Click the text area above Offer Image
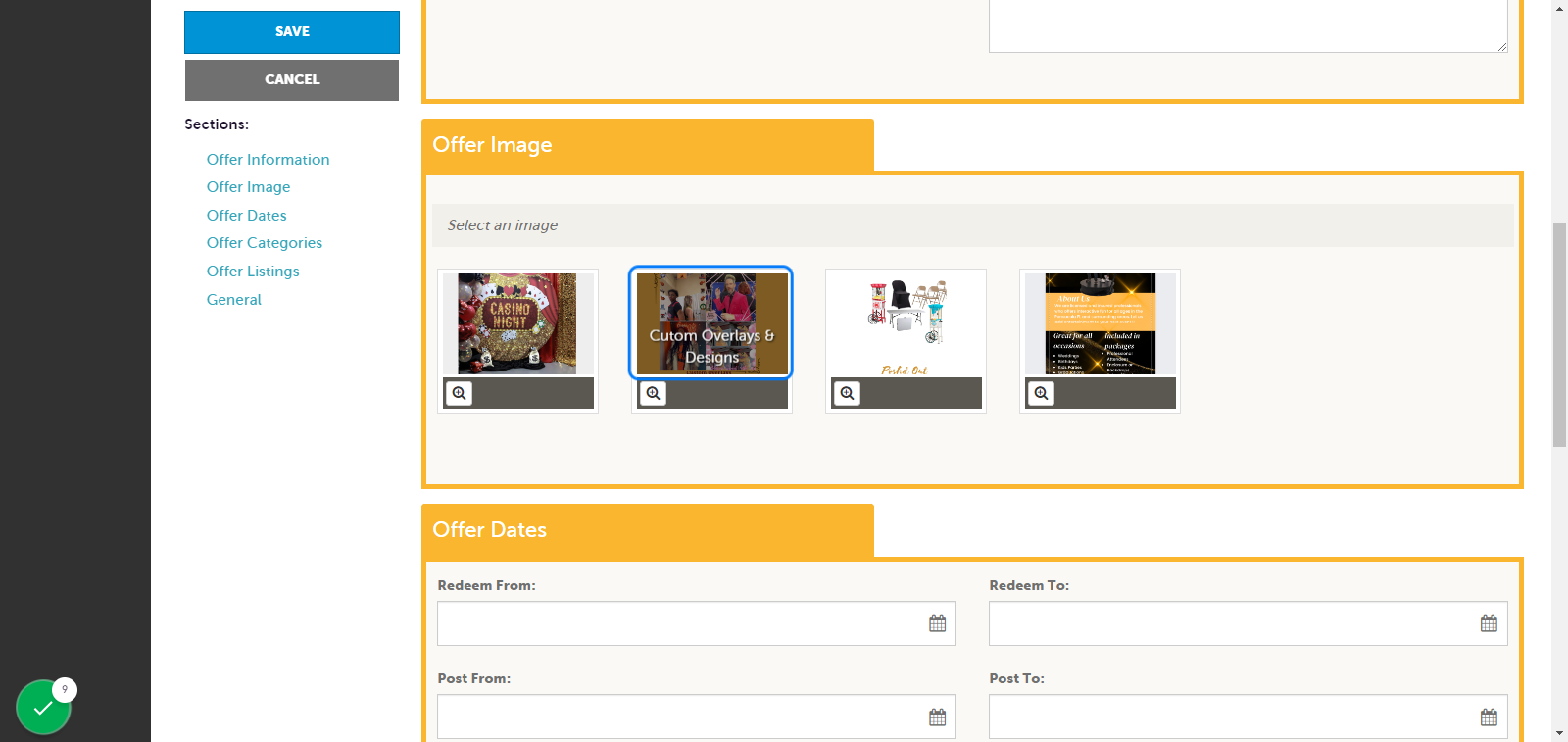 point(1248,25)
